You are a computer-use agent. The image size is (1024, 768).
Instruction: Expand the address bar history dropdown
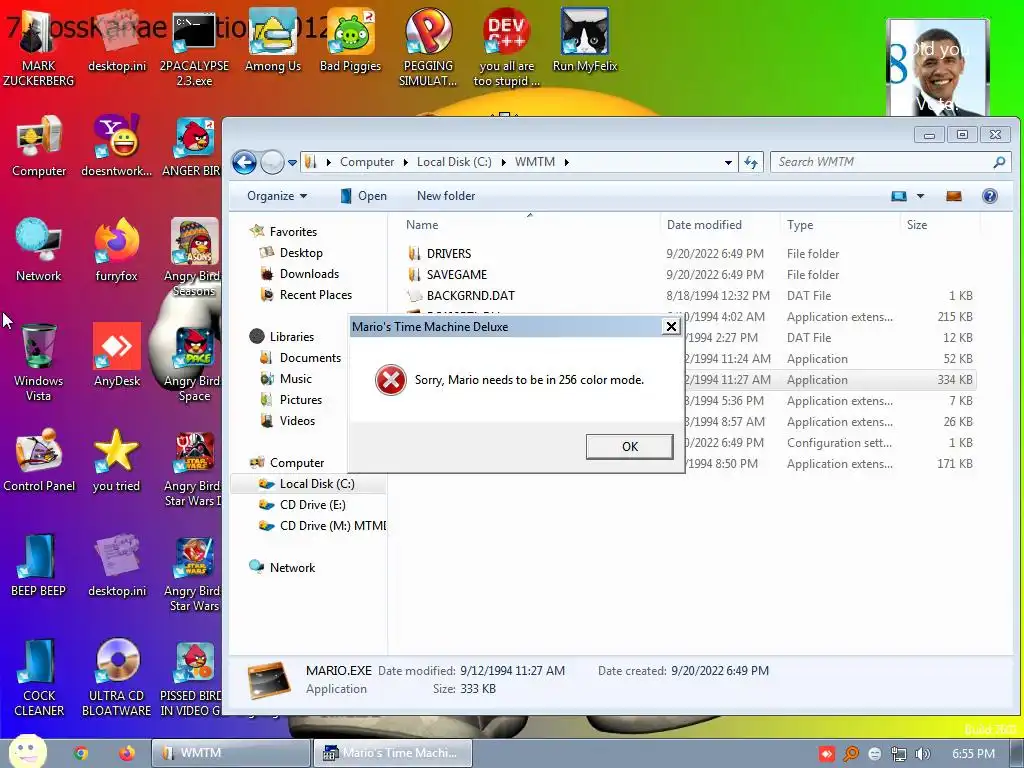728,163
